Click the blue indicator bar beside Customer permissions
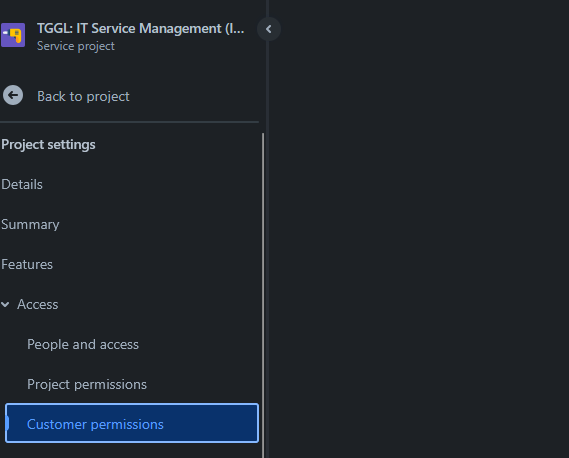Screen dimensions: 569x458 pos(8,423)
